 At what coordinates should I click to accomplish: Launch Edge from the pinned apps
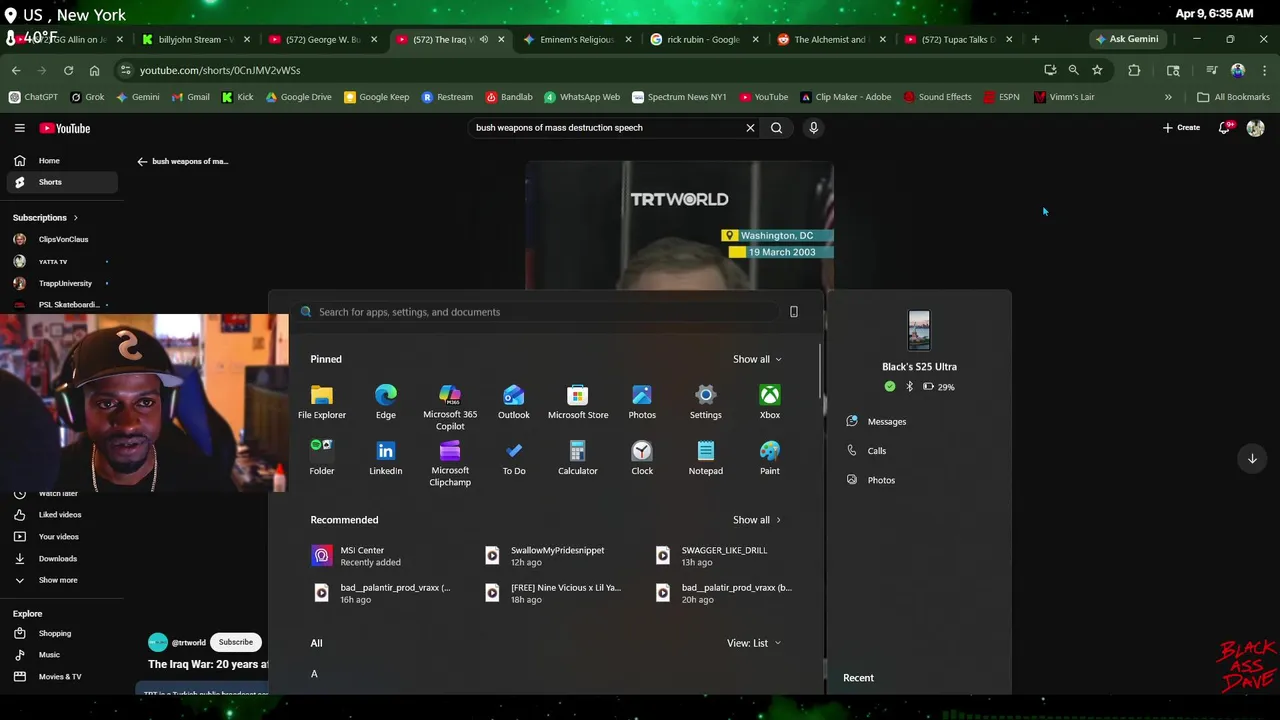tap(386, 402)
